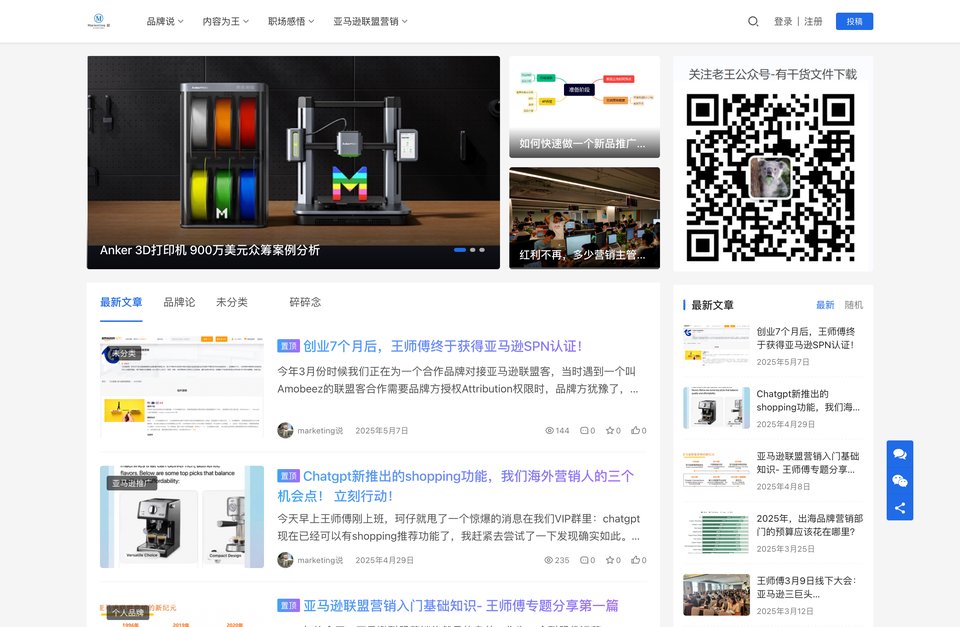
Task: Switch to the 碎碎念 tab
Action: (x=306, y=302)
